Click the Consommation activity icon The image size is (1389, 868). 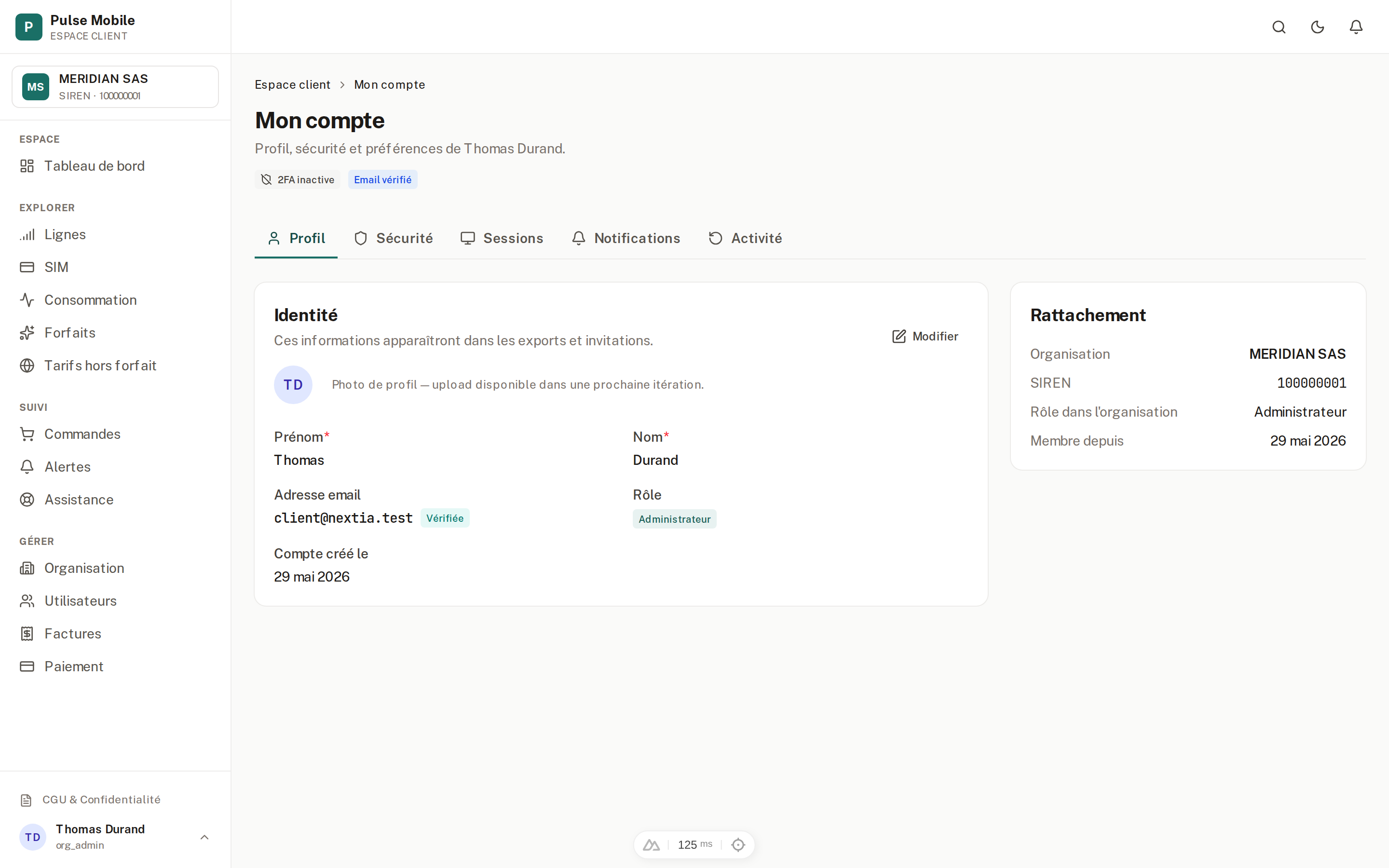click(x=27, y=299)
